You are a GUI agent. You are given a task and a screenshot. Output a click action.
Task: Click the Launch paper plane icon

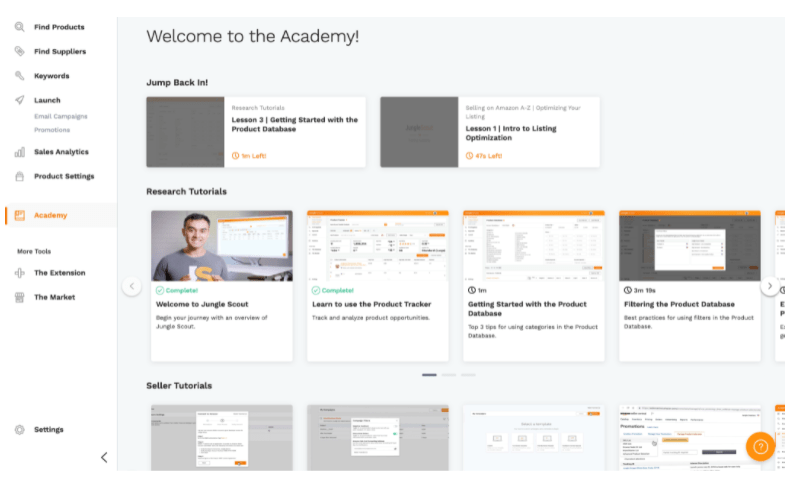(x=19, y=100)
